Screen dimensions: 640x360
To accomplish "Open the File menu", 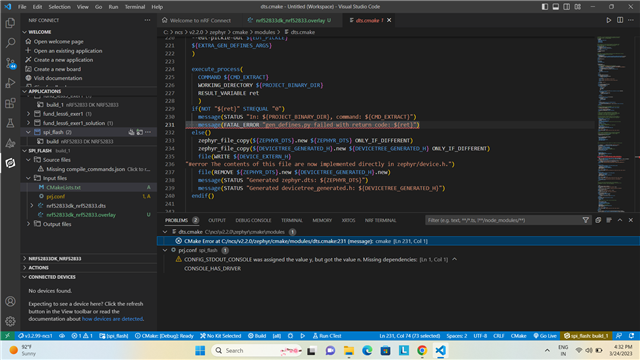I will pyautogui.click(x=22, y=7).
